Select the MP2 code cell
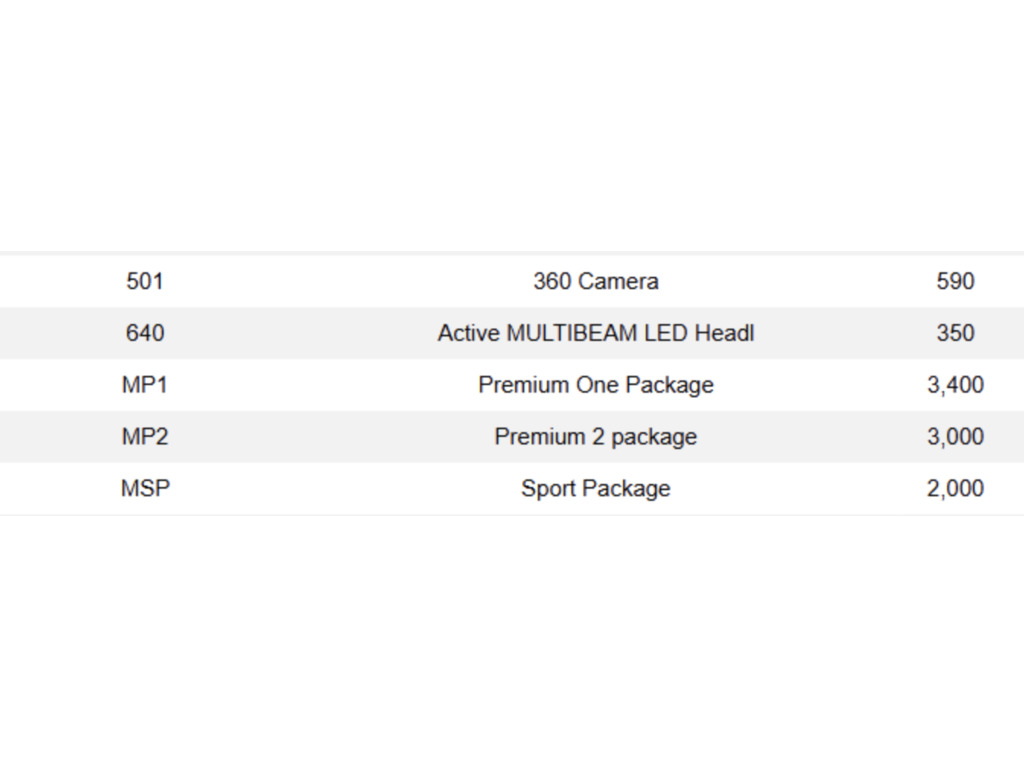The width and height of the screenshot is (1024, 768). [x=144, y=436]
